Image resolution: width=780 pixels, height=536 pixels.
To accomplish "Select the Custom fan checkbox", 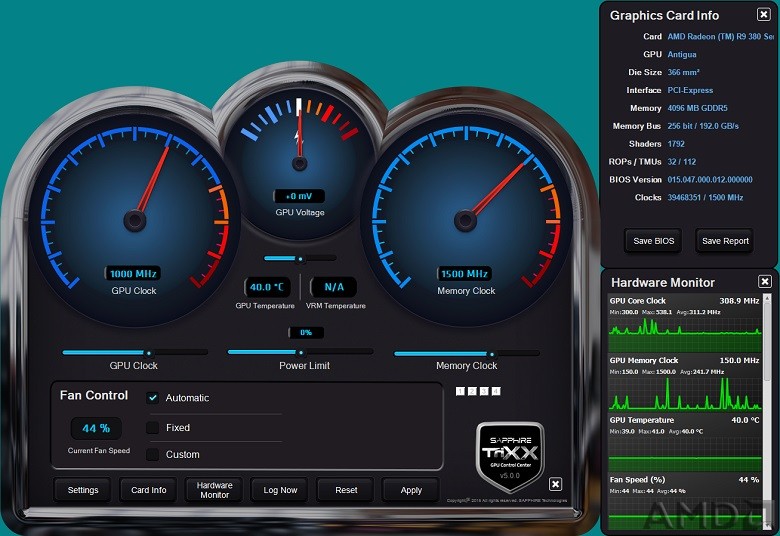I will pos(153,454).
